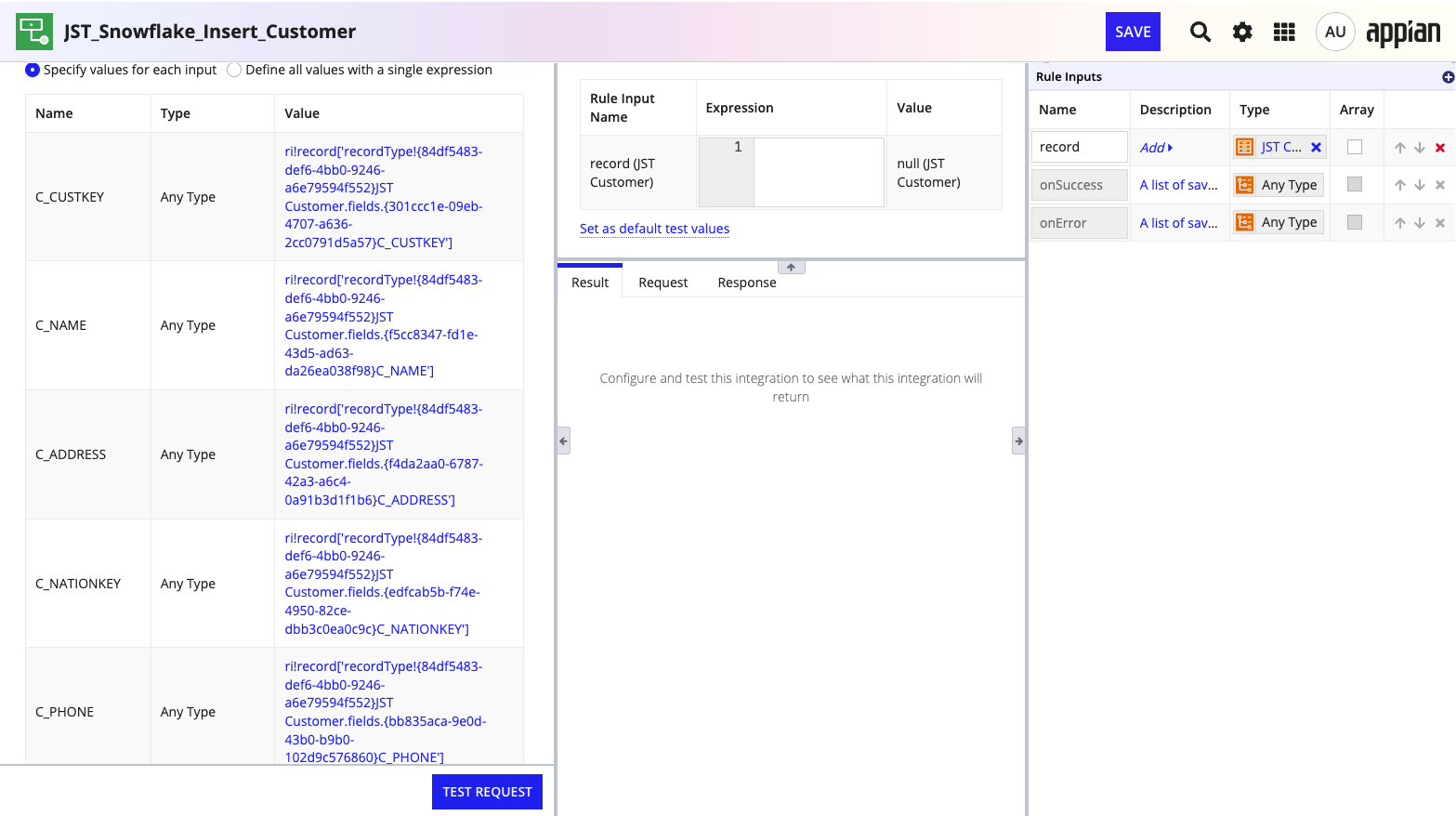The width and height of the screenshot is (1456, 816).
Task: Collapse test inputs pane up arrow
Action: 791,267
